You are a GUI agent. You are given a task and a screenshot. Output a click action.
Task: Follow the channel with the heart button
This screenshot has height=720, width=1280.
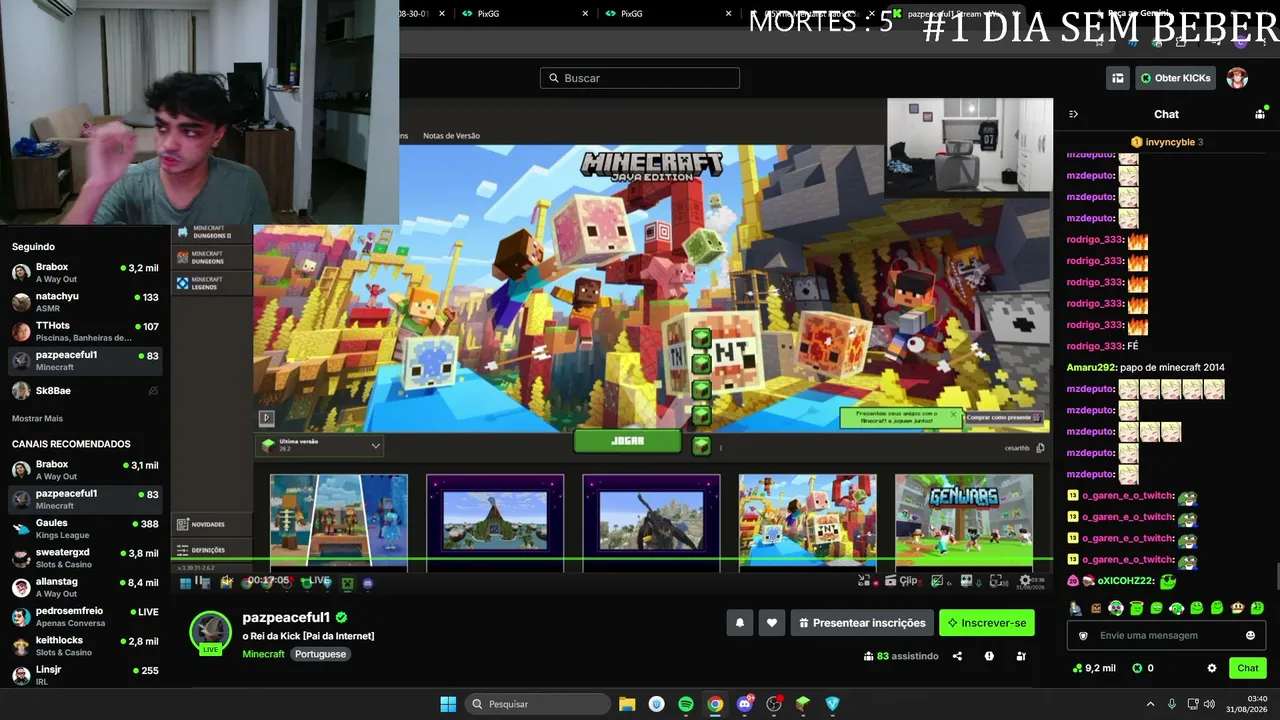pyautogui.click(x=771, y=623)
